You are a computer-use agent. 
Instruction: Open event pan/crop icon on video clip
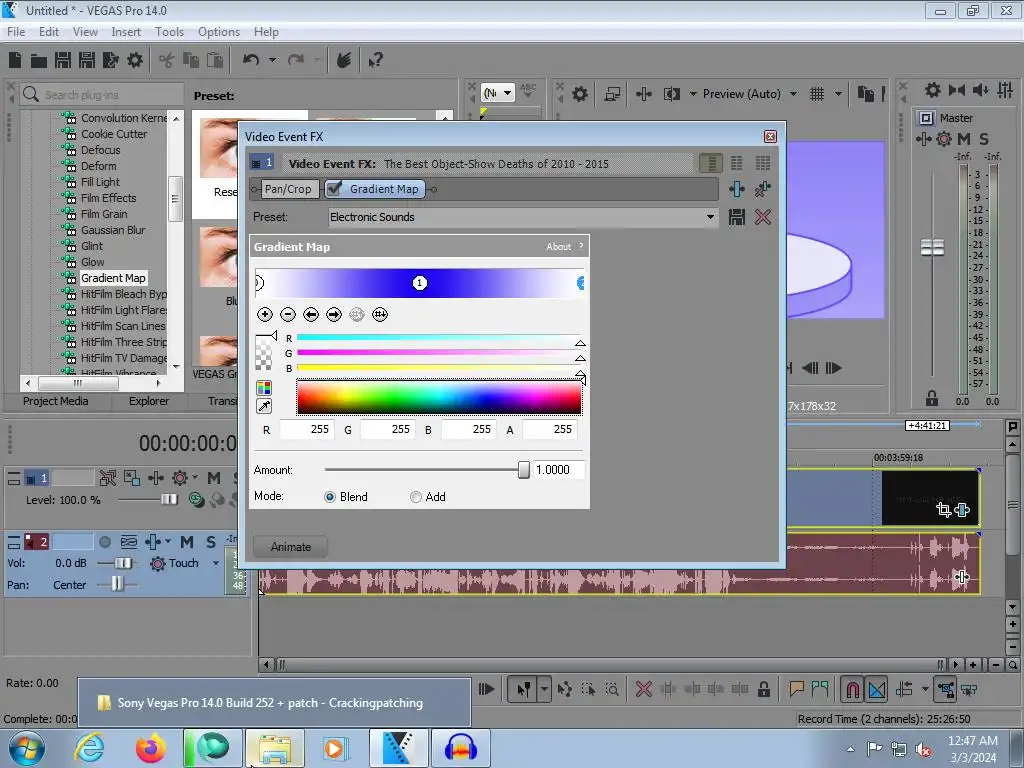(x=944, y=509)
